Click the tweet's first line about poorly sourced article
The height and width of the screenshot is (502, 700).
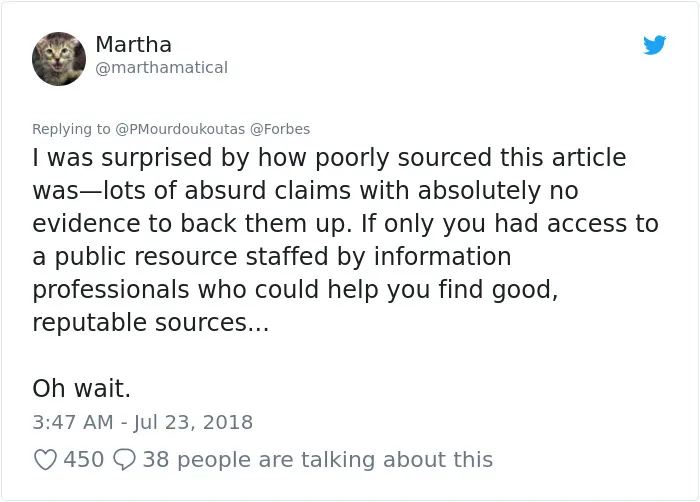coord(329,158)
